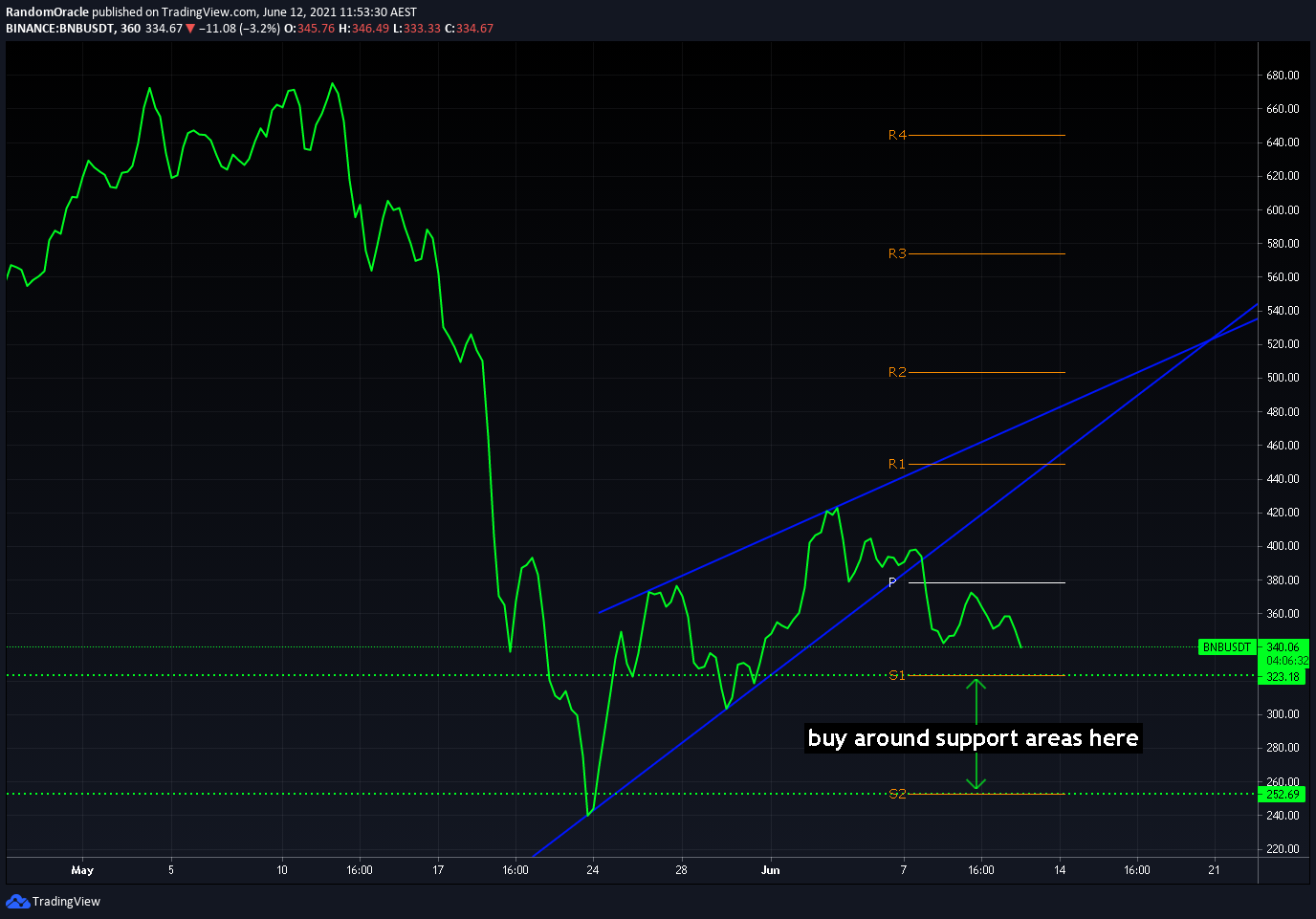Click the orange S2 support line
Image resolution: width=1316 pixels, height=919 pixels.
[986, 794]
